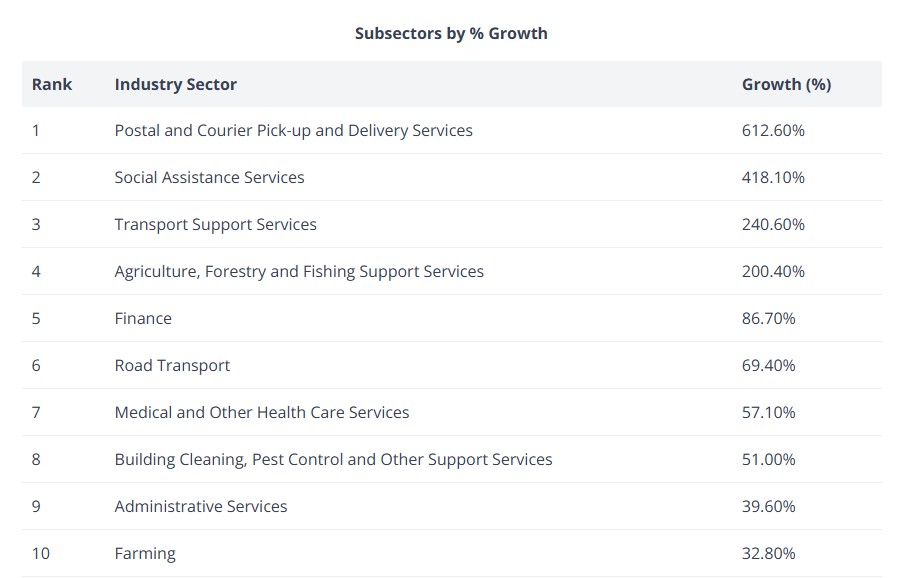The height and width of the screenshot is (578, 897).
Task: Select the Road Transport entry
Action: pyautogui.click(x=172, y=365)
